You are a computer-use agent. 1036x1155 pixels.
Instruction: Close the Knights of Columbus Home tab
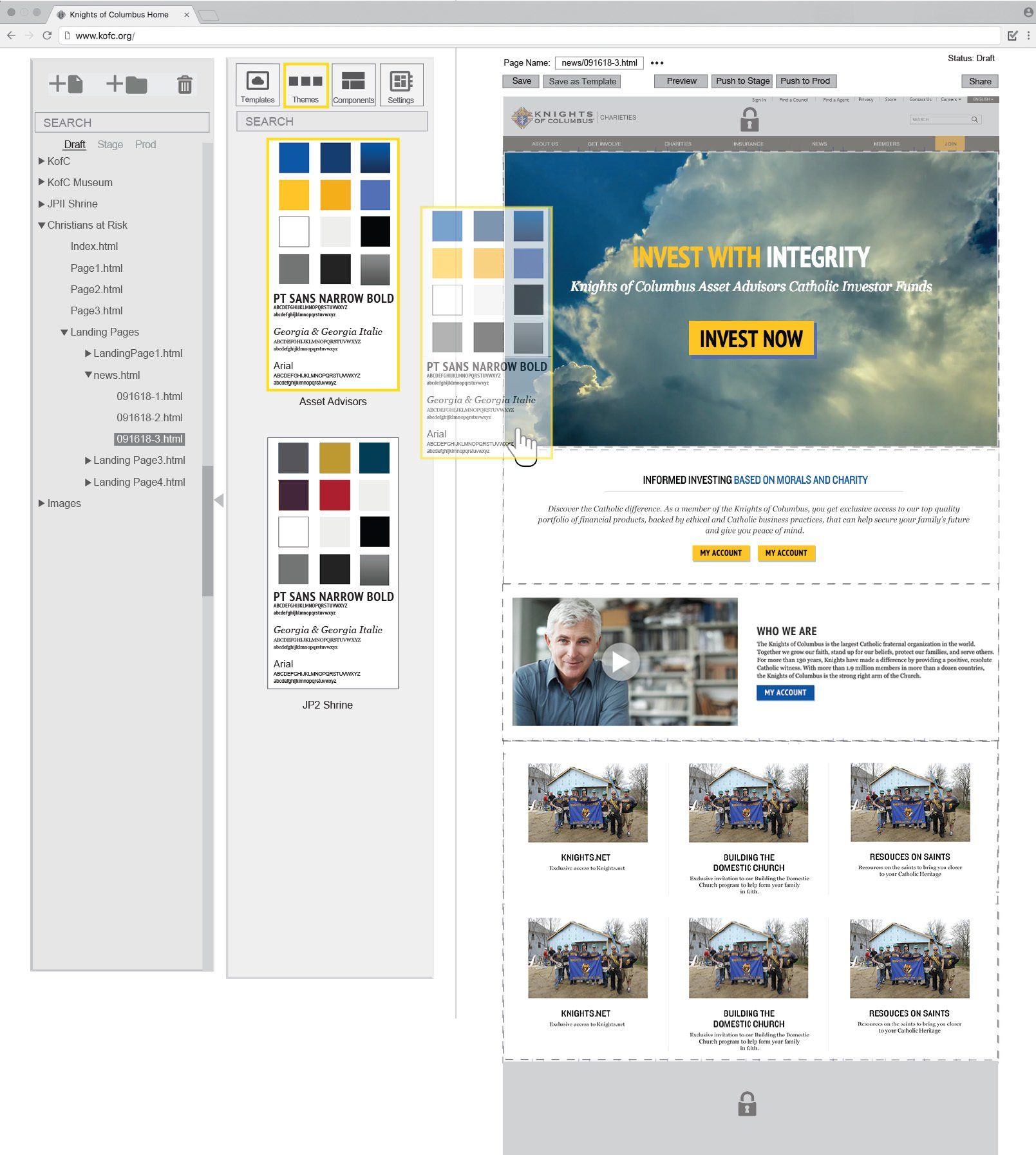pyautogui.click(x=187, y=14)
